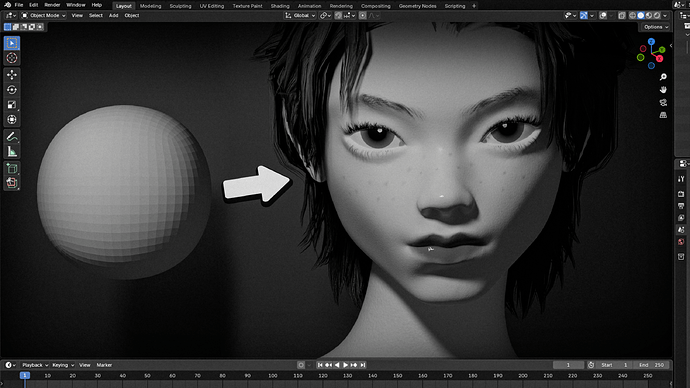Click frame 100 on the timeline ruler
The image size is (690, 388).
273,376
